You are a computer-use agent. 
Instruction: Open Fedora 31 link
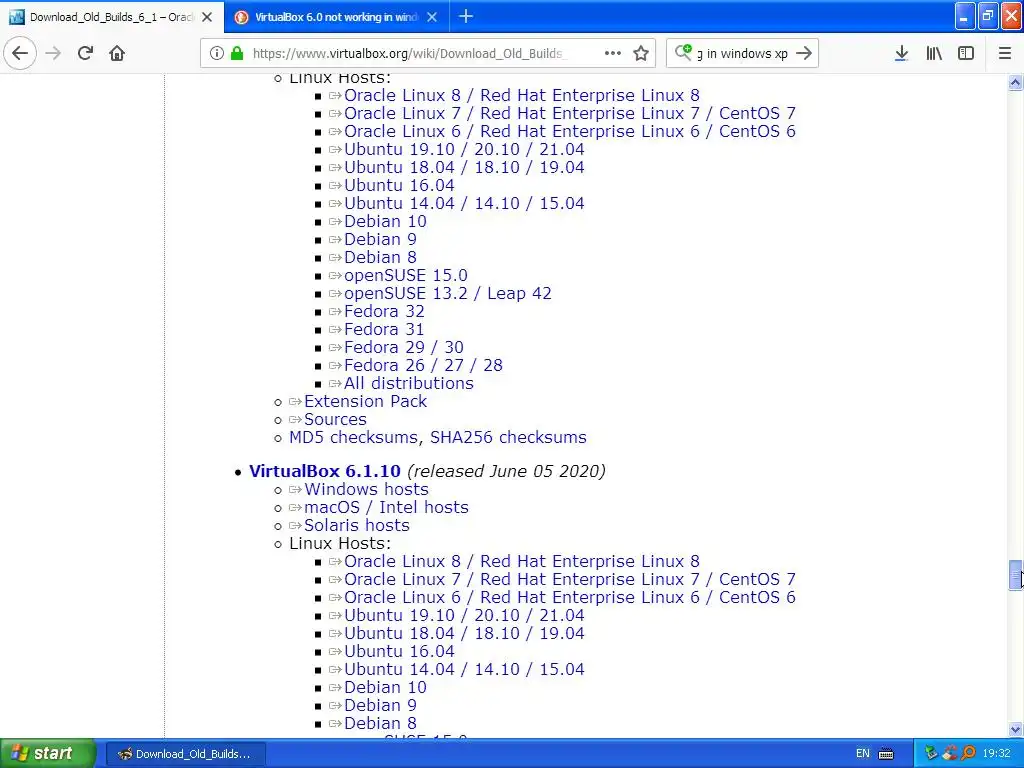(x=384, y=329)
